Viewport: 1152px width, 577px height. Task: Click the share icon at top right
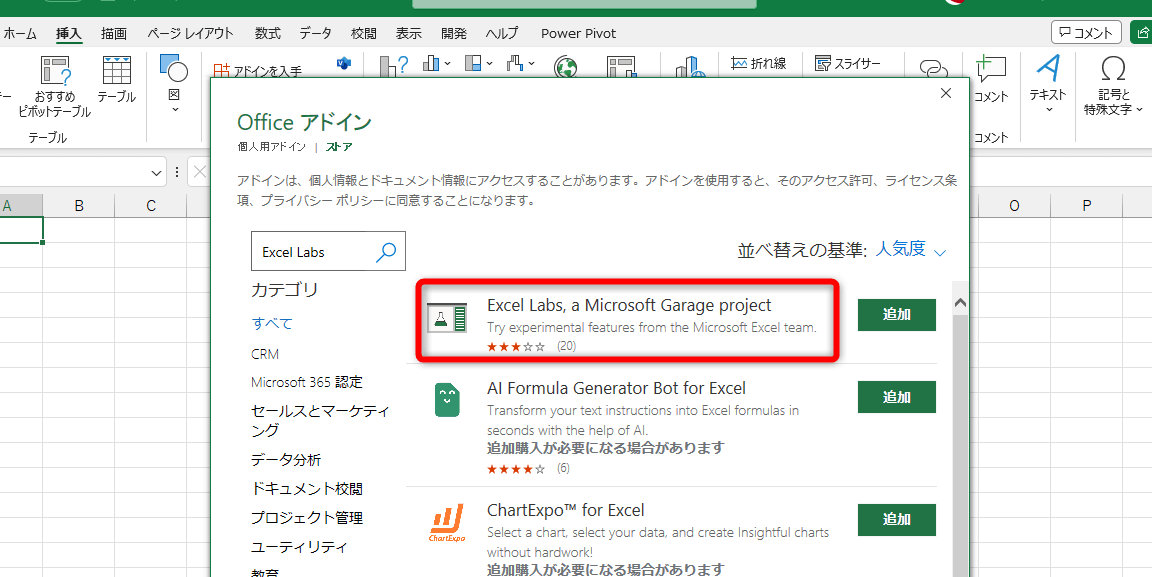[x=1142, y=32]
